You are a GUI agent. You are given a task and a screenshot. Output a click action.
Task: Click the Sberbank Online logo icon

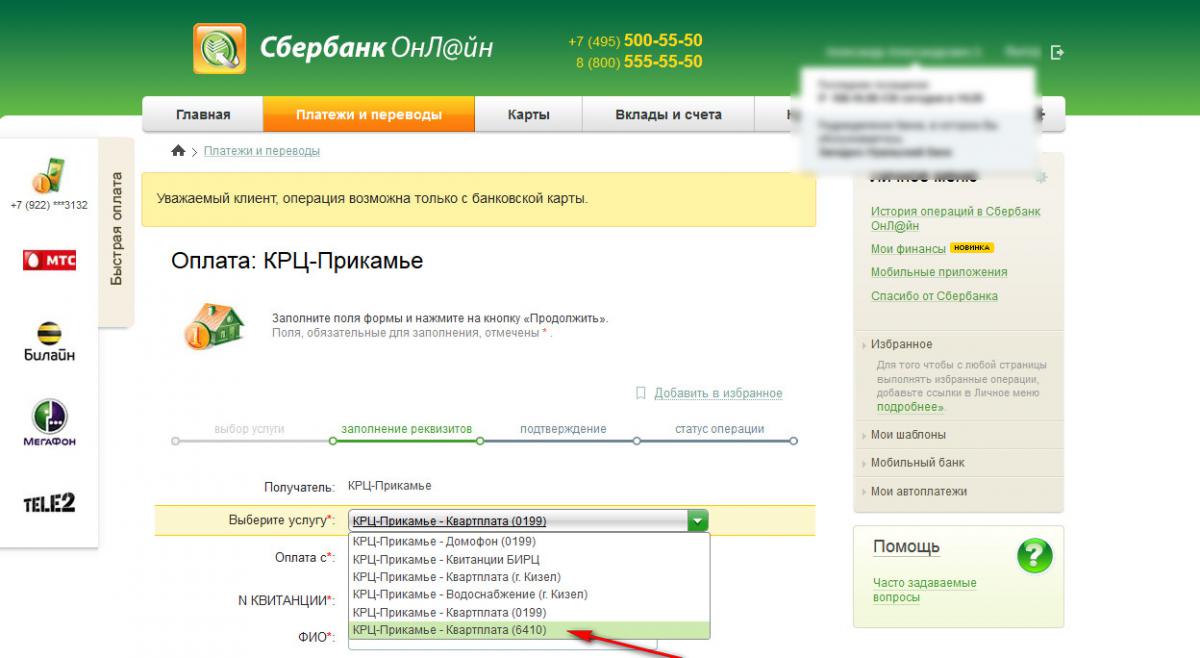coord(219,48)
